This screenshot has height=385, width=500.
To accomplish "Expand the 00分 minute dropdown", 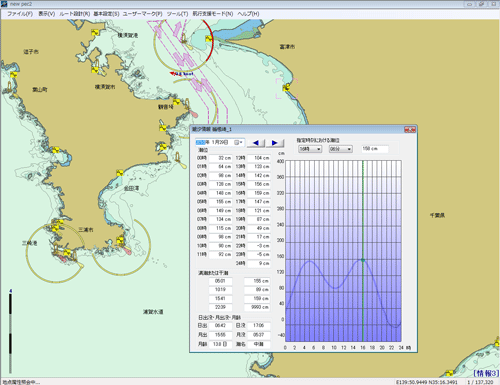I will point(341,149).
